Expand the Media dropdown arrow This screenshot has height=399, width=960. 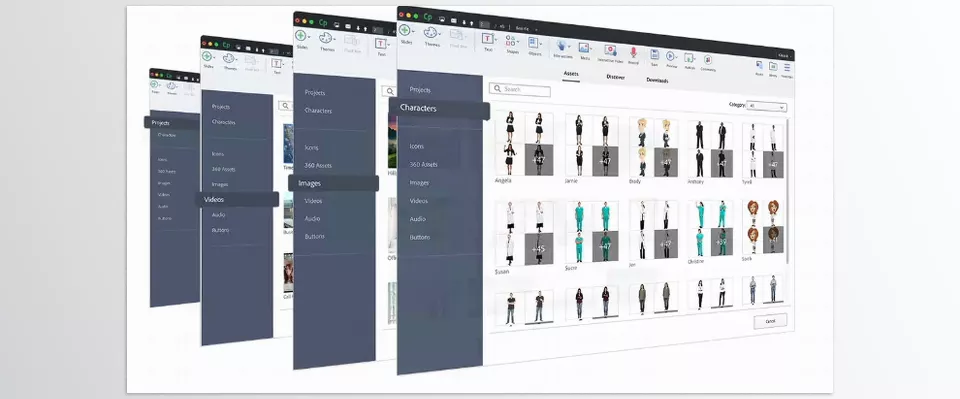pyautogui.click(x=591, y=48)
